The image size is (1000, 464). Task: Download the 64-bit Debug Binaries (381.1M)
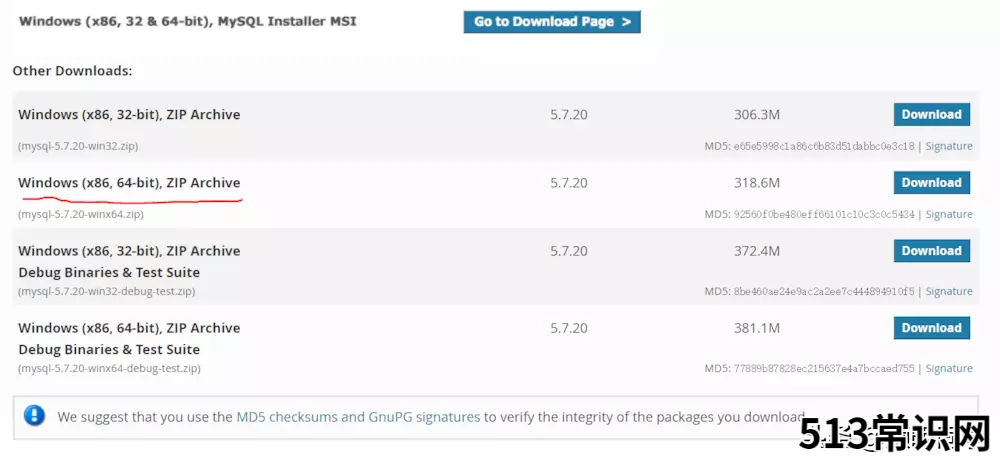pos(931,328)
